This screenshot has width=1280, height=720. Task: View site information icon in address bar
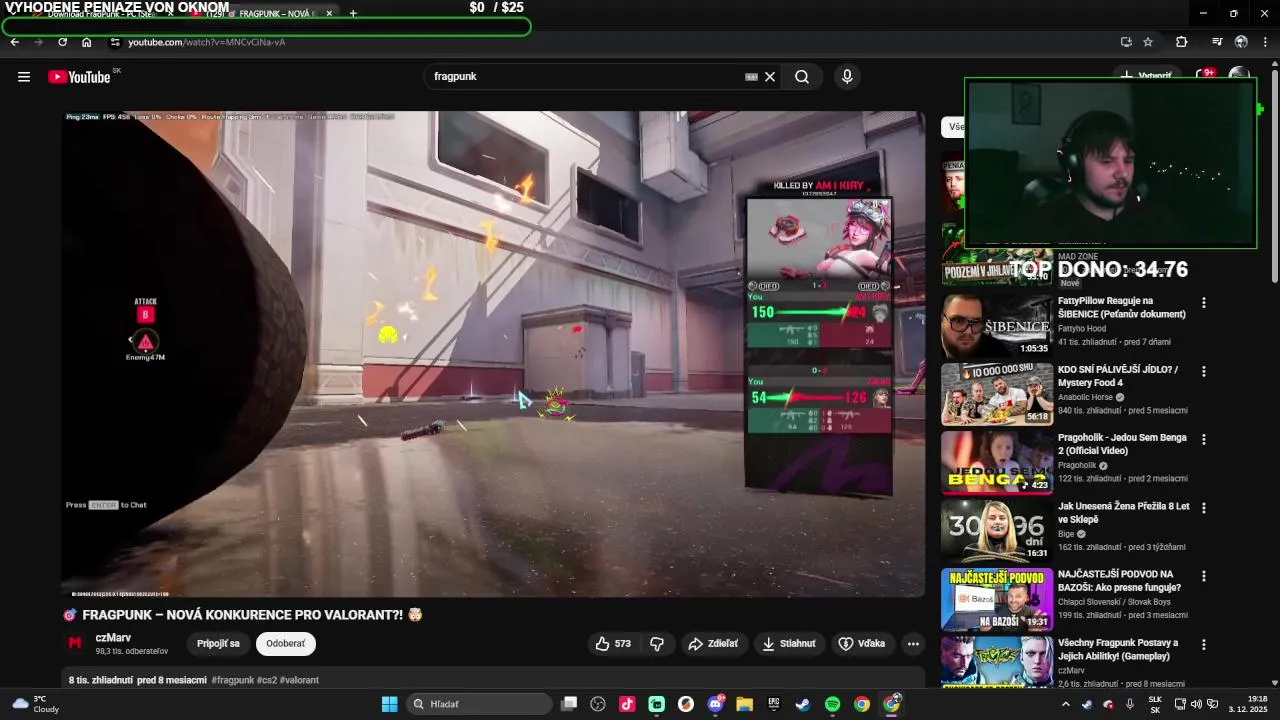115,42
